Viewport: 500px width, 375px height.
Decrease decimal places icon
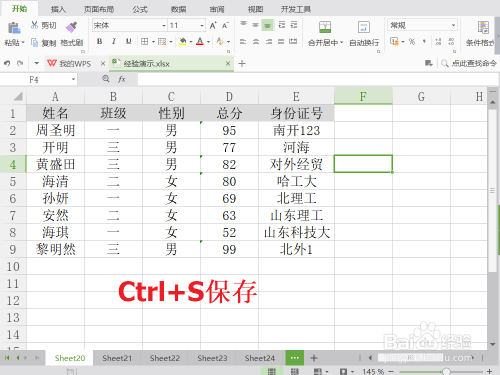point(451,42)
